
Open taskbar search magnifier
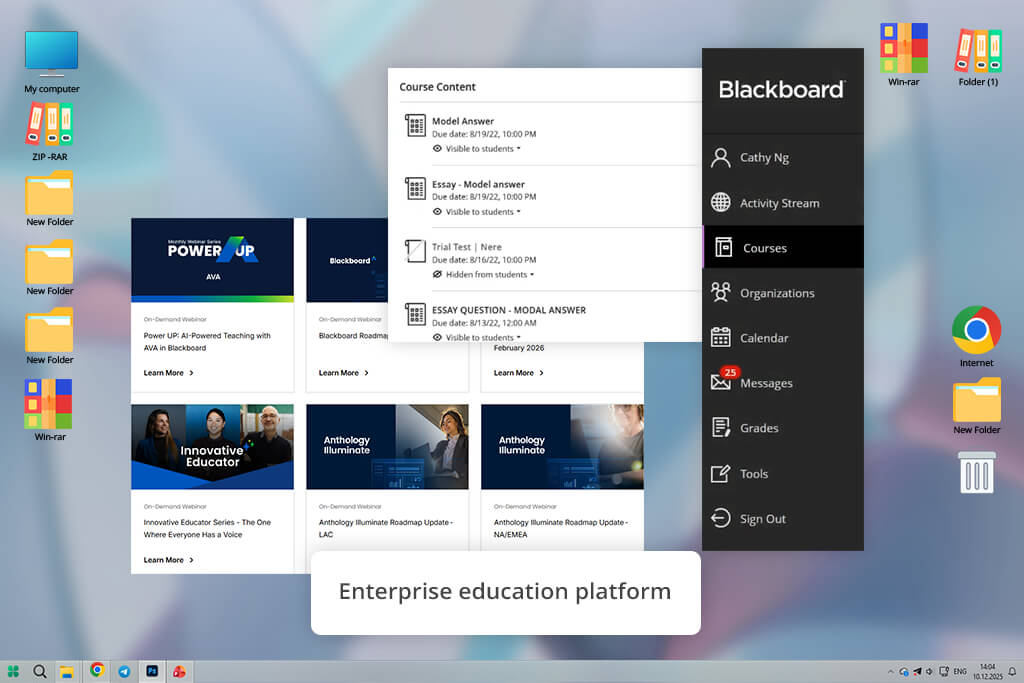coord(40,671)
